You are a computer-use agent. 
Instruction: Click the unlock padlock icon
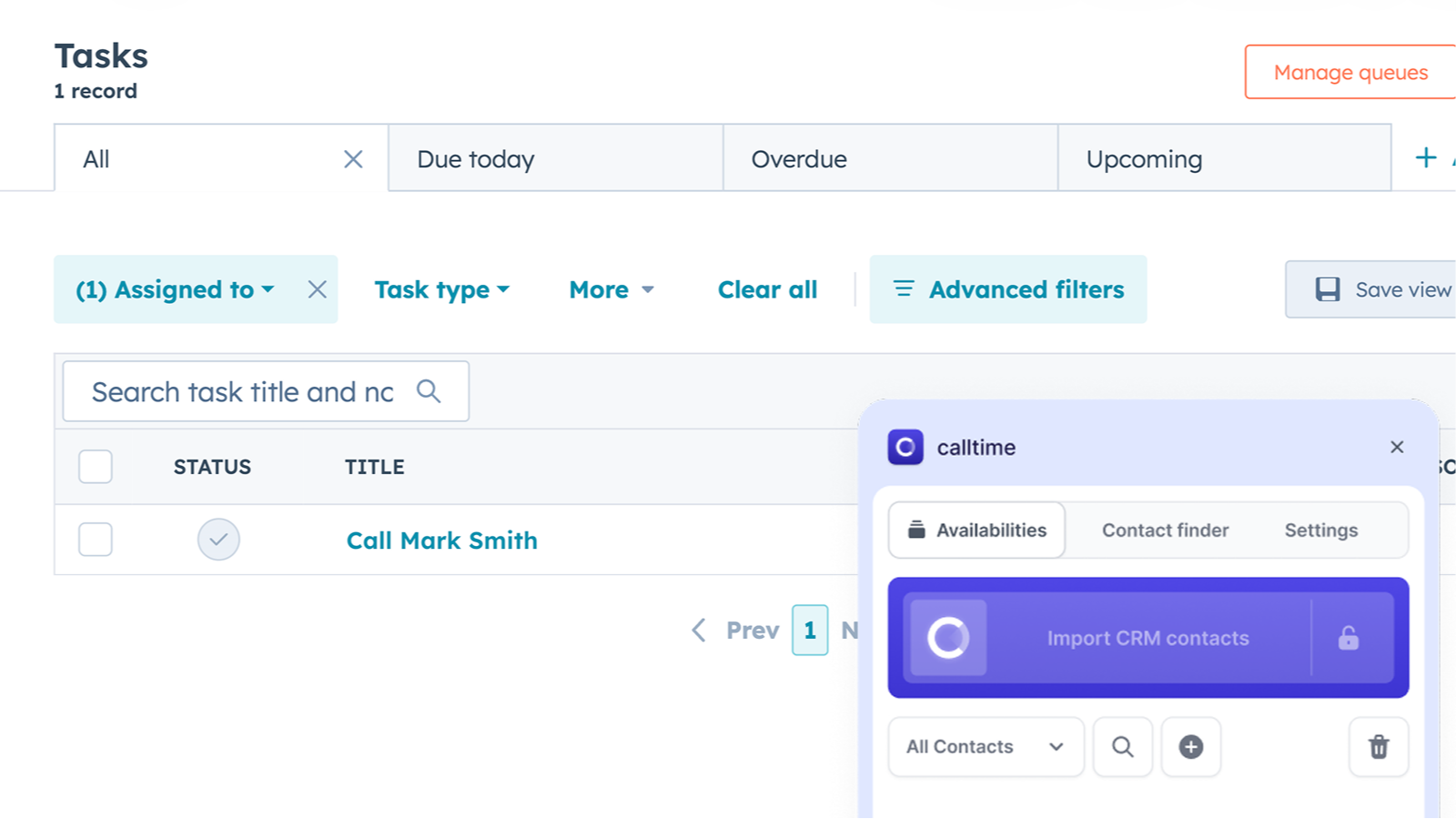click(1349, 638)
